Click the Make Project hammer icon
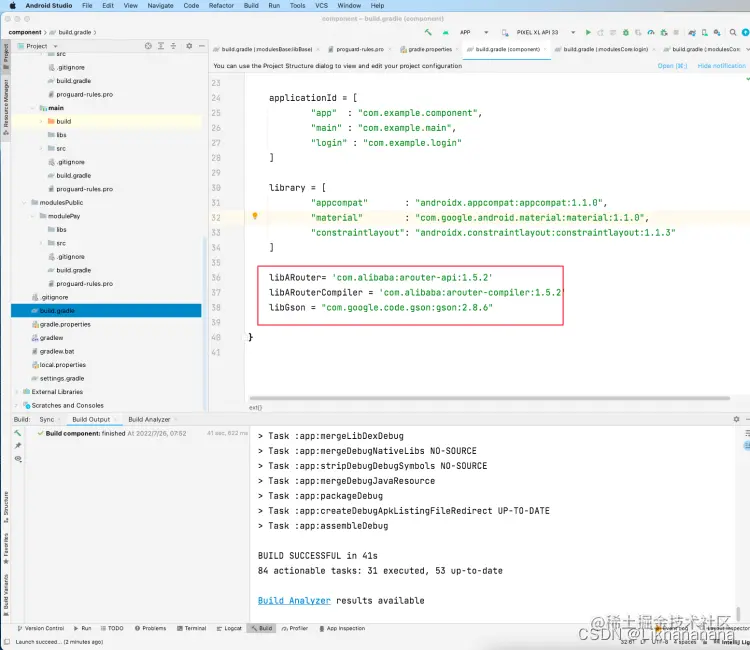The height and width of the screenshot is (650, 750). coord(428,32)
